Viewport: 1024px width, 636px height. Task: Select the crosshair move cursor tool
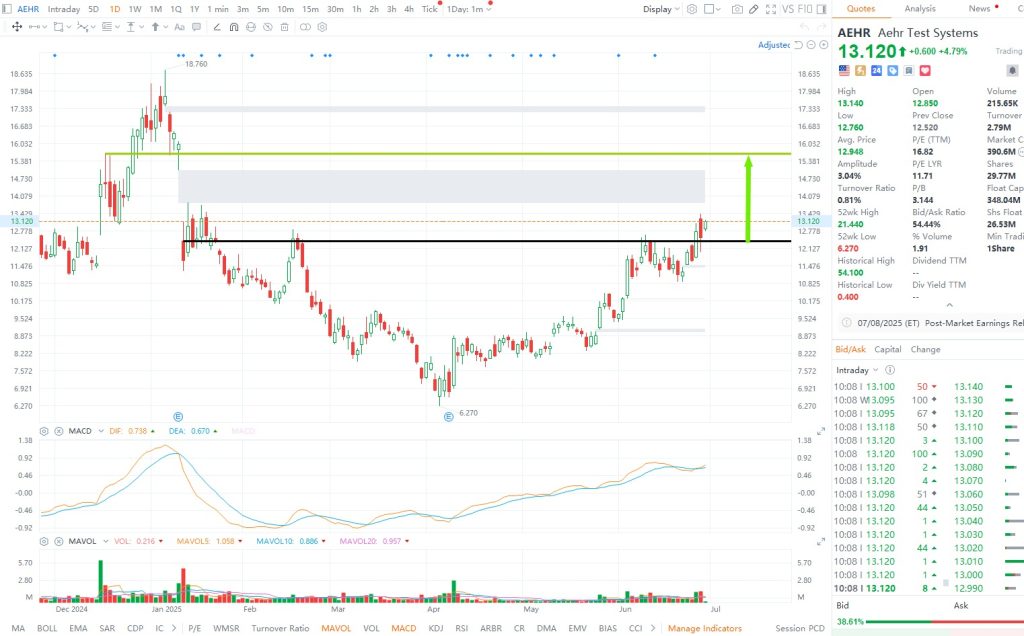(16, 27)
